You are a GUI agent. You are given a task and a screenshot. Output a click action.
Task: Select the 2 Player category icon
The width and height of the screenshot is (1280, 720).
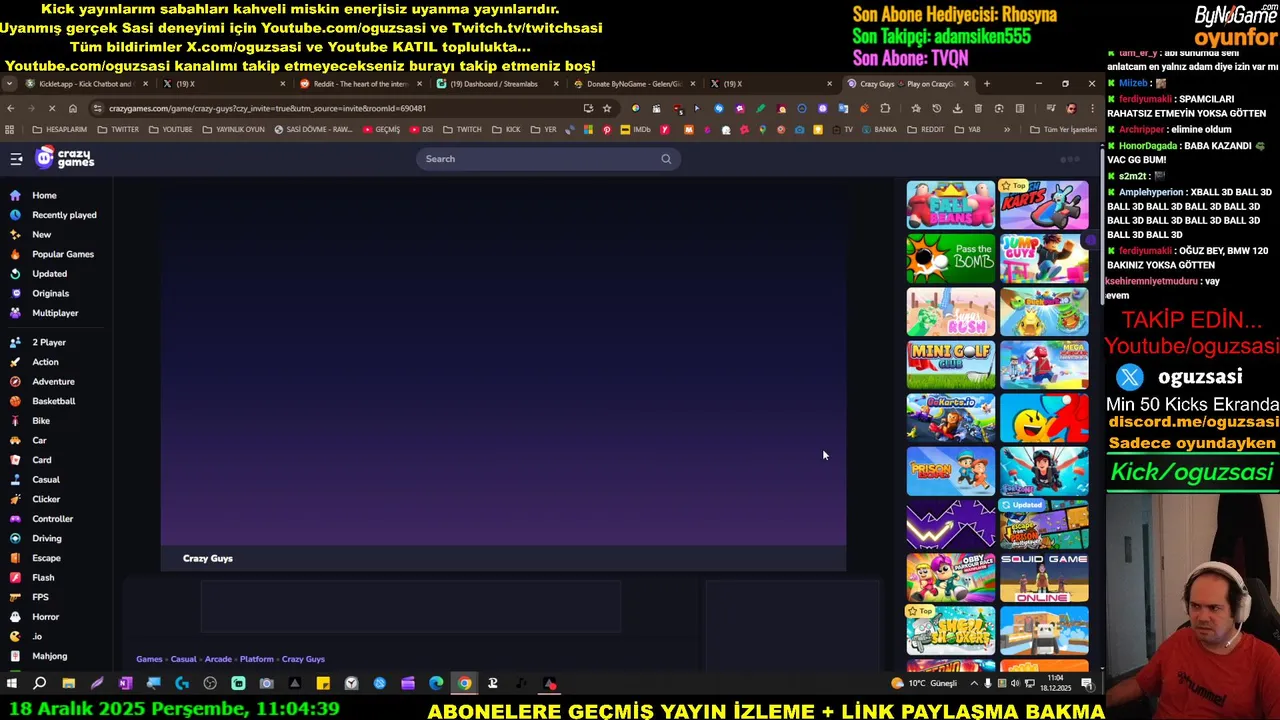pos(15,342)
